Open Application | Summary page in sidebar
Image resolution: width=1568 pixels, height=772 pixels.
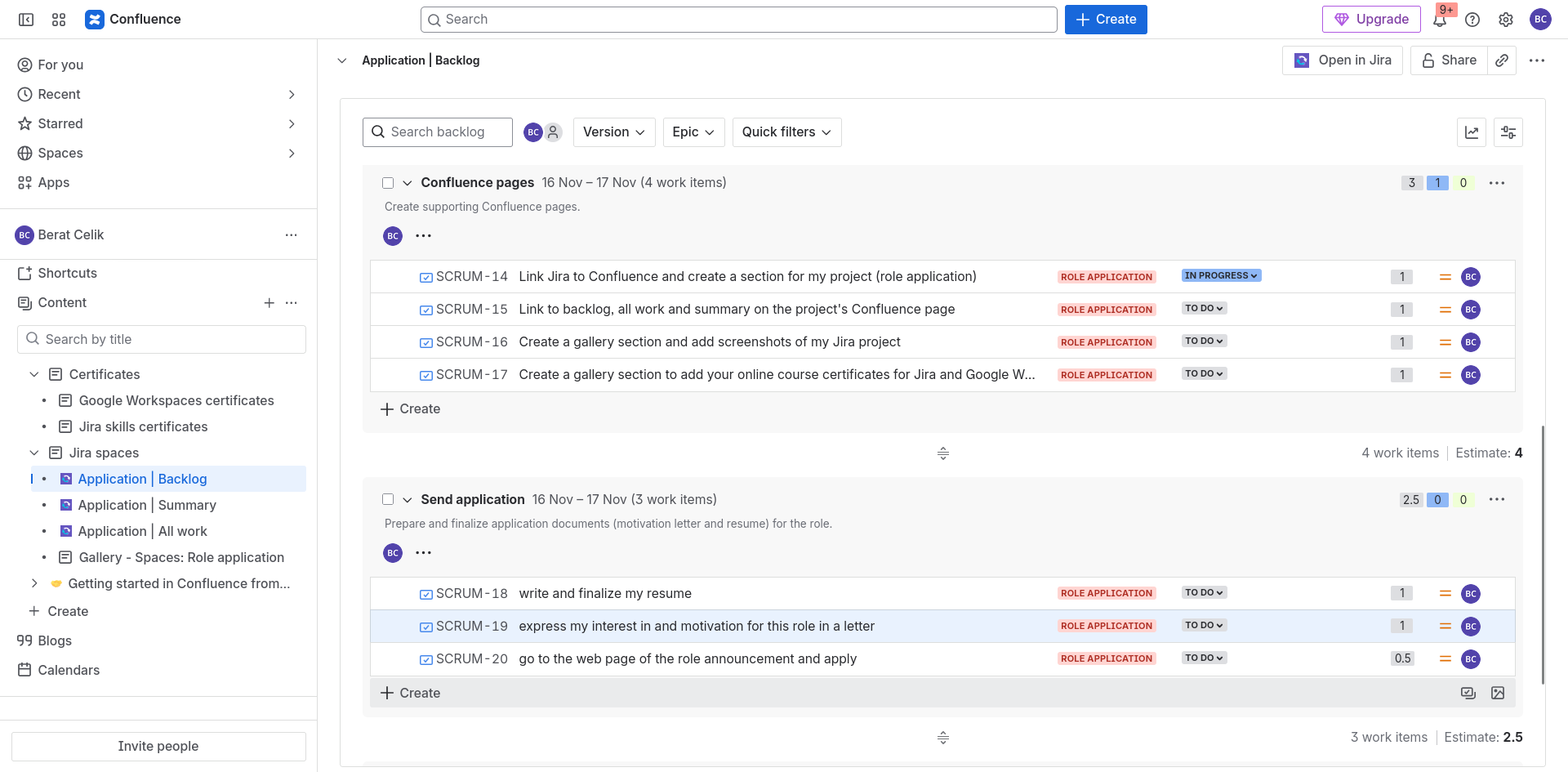point(147,505)
